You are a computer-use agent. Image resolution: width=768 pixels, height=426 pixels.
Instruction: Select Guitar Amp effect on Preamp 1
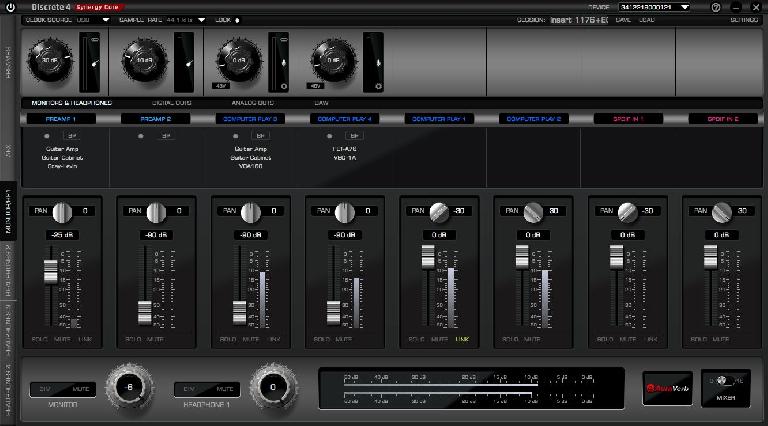62,149
